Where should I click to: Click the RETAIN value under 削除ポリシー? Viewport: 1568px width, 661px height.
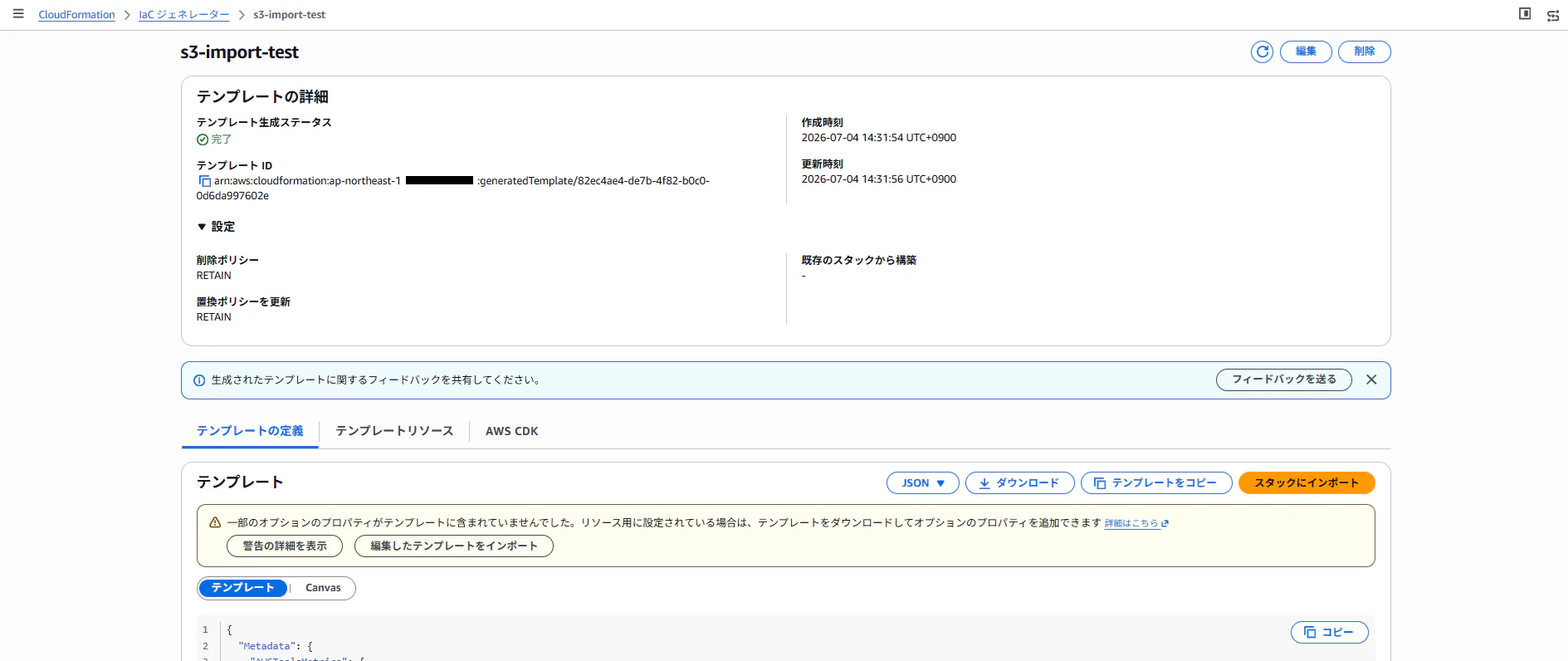(214, 276)
